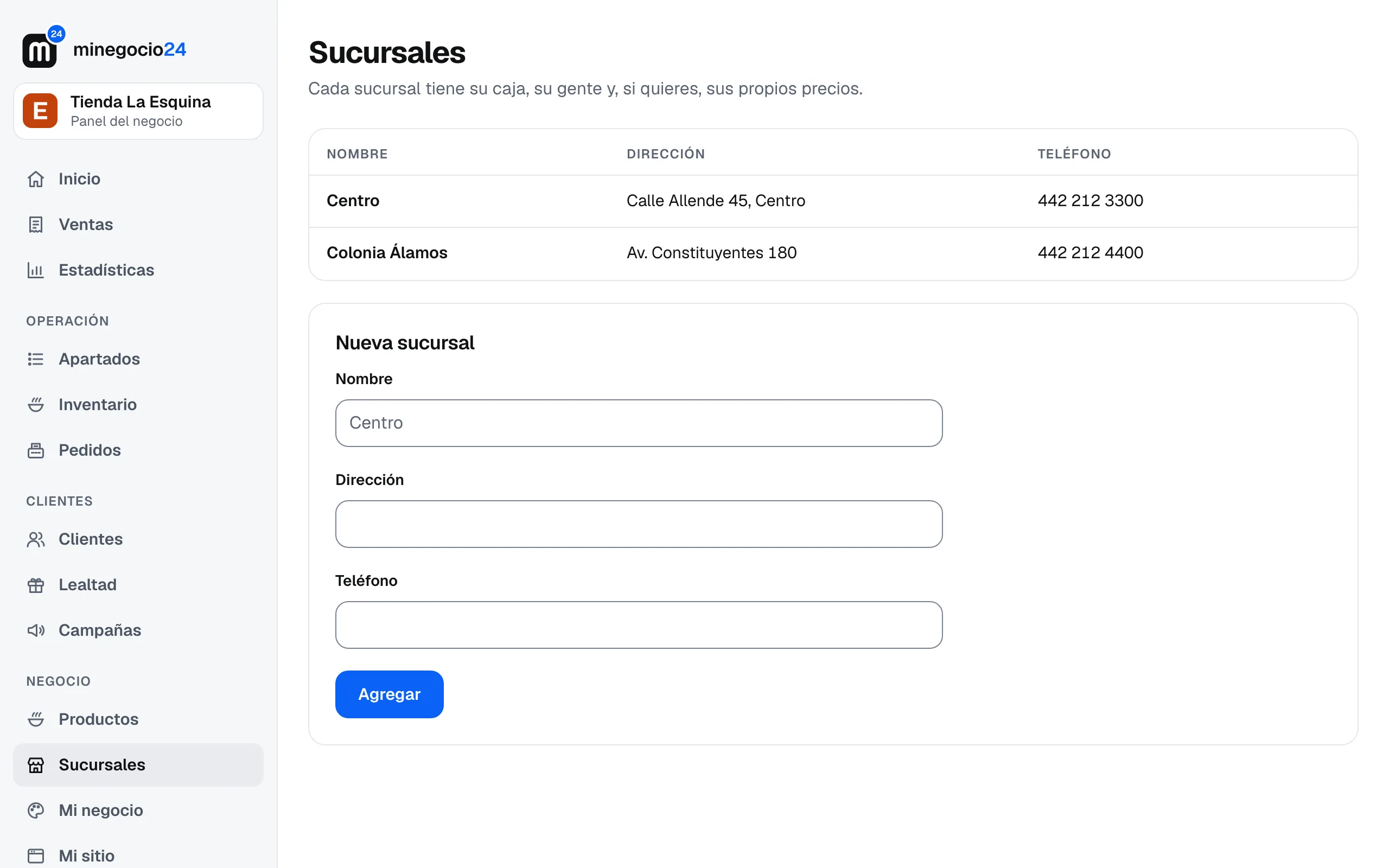Screen dimensions: 1389x868
Task: Focus the Teléfono input field
Action: point(639,625)
